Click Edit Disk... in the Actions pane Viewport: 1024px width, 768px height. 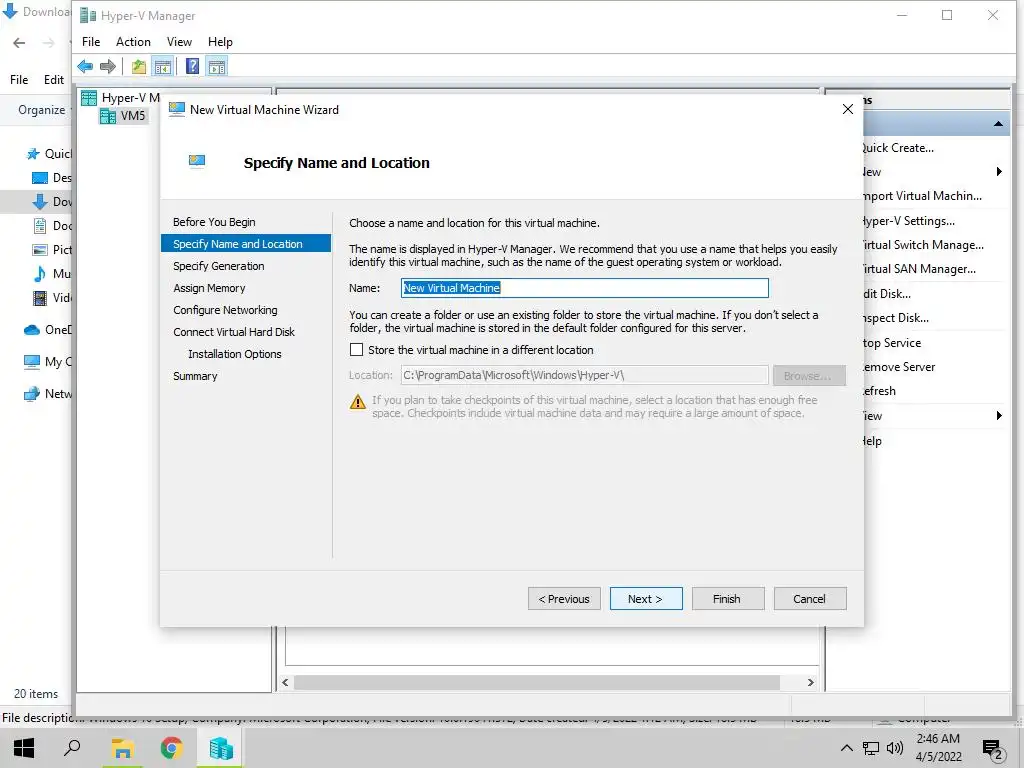(886, 294)
